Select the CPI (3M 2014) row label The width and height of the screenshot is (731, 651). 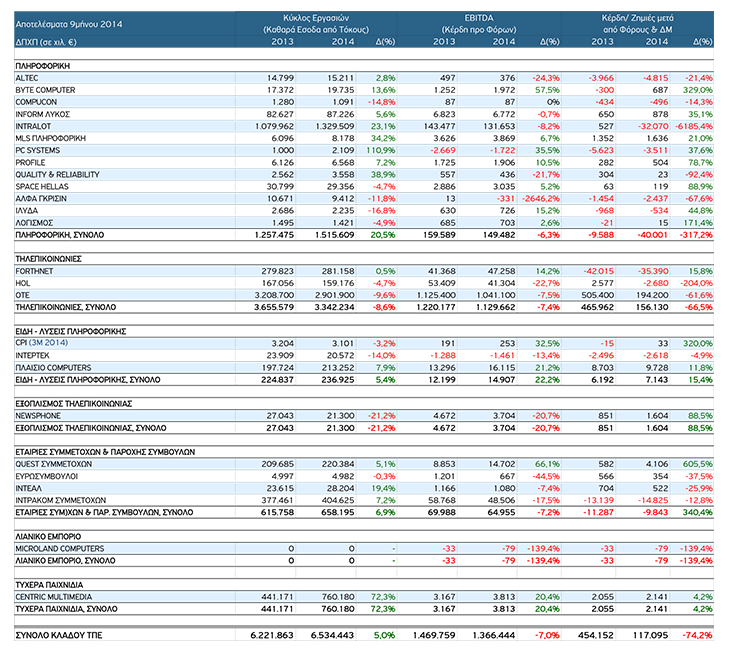41,343
